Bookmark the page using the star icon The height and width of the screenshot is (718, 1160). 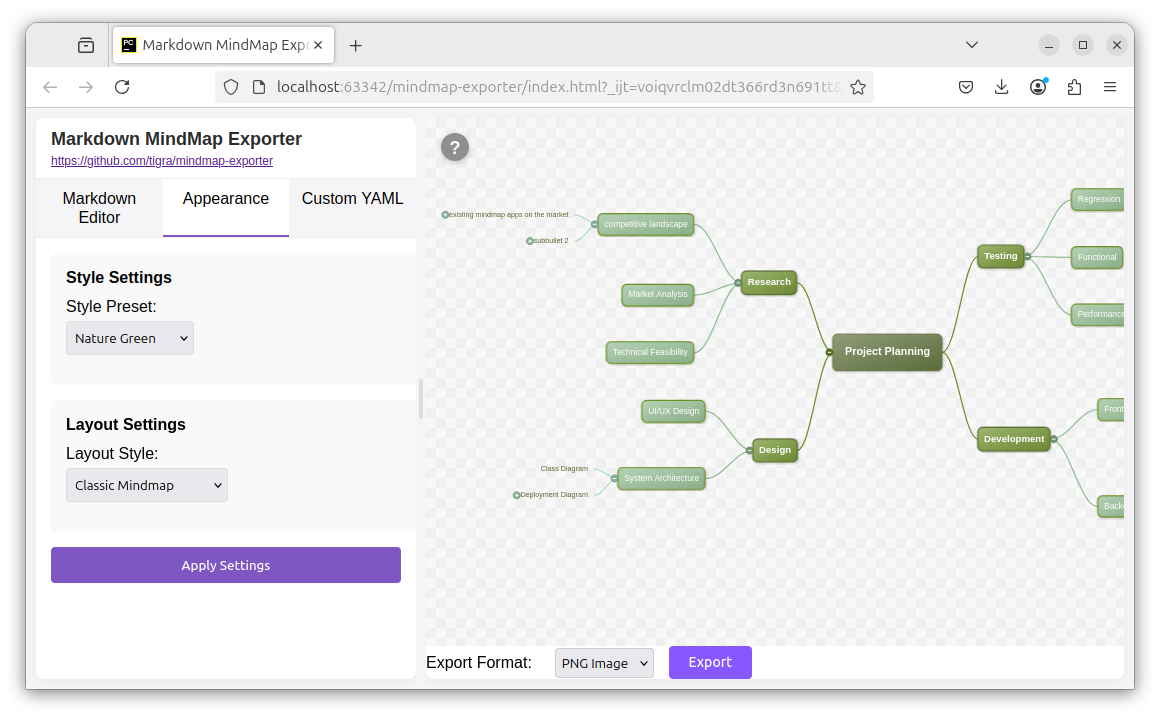click(858, 87)
